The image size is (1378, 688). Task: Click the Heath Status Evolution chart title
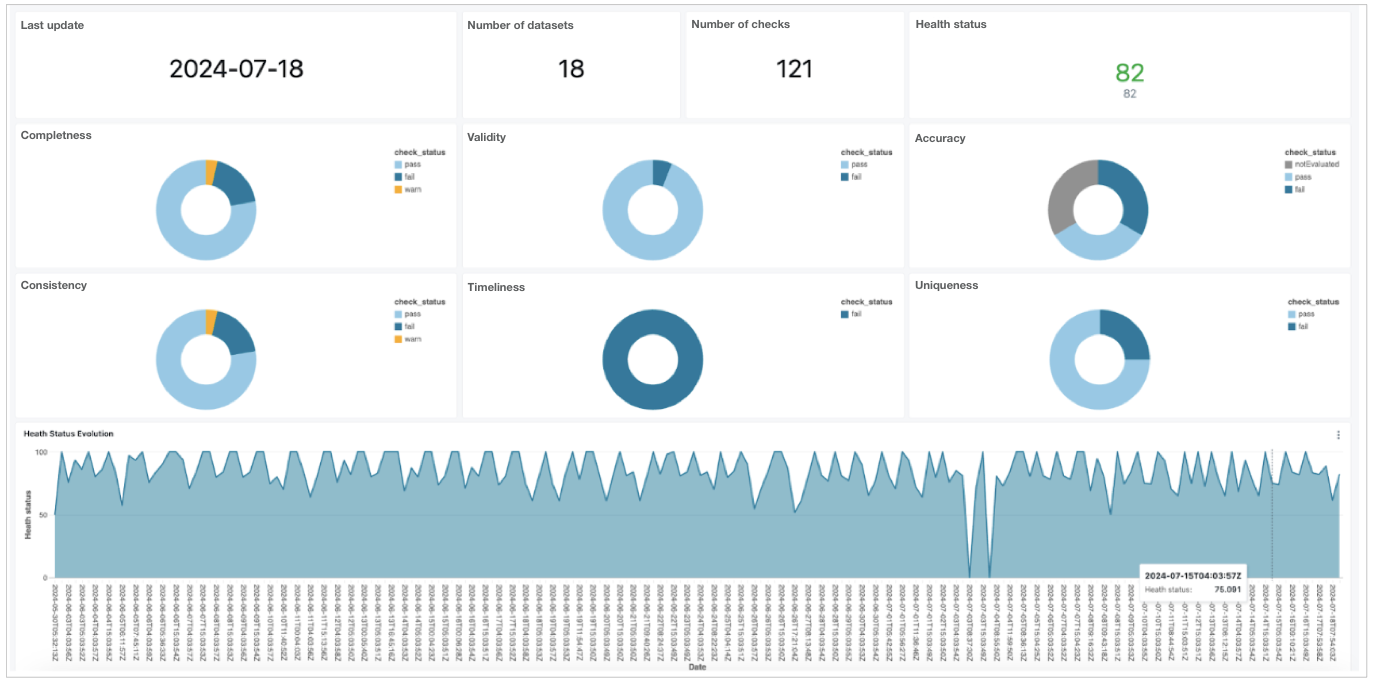69,434
